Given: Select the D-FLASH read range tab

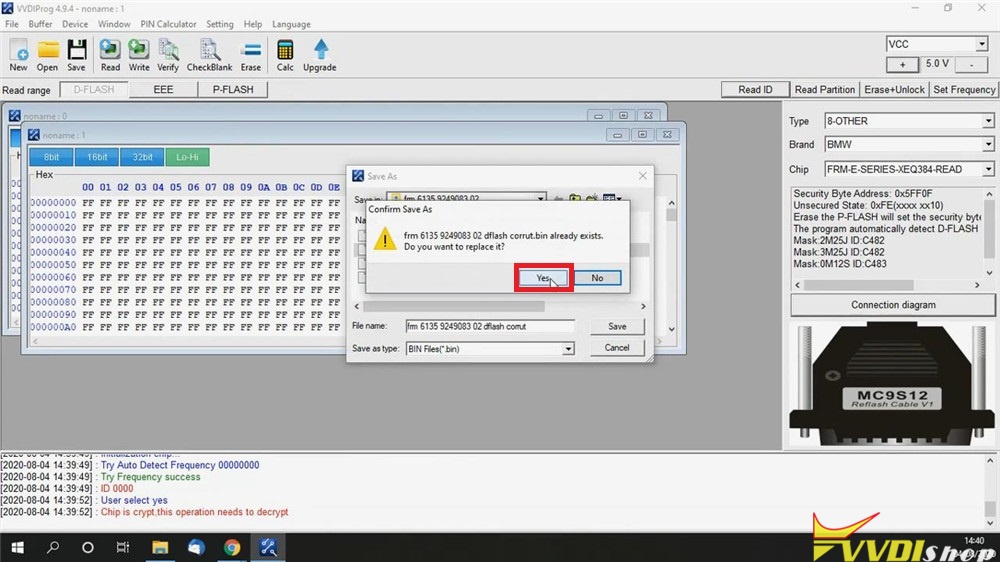Looking at the screenshot, I should 94,89.
